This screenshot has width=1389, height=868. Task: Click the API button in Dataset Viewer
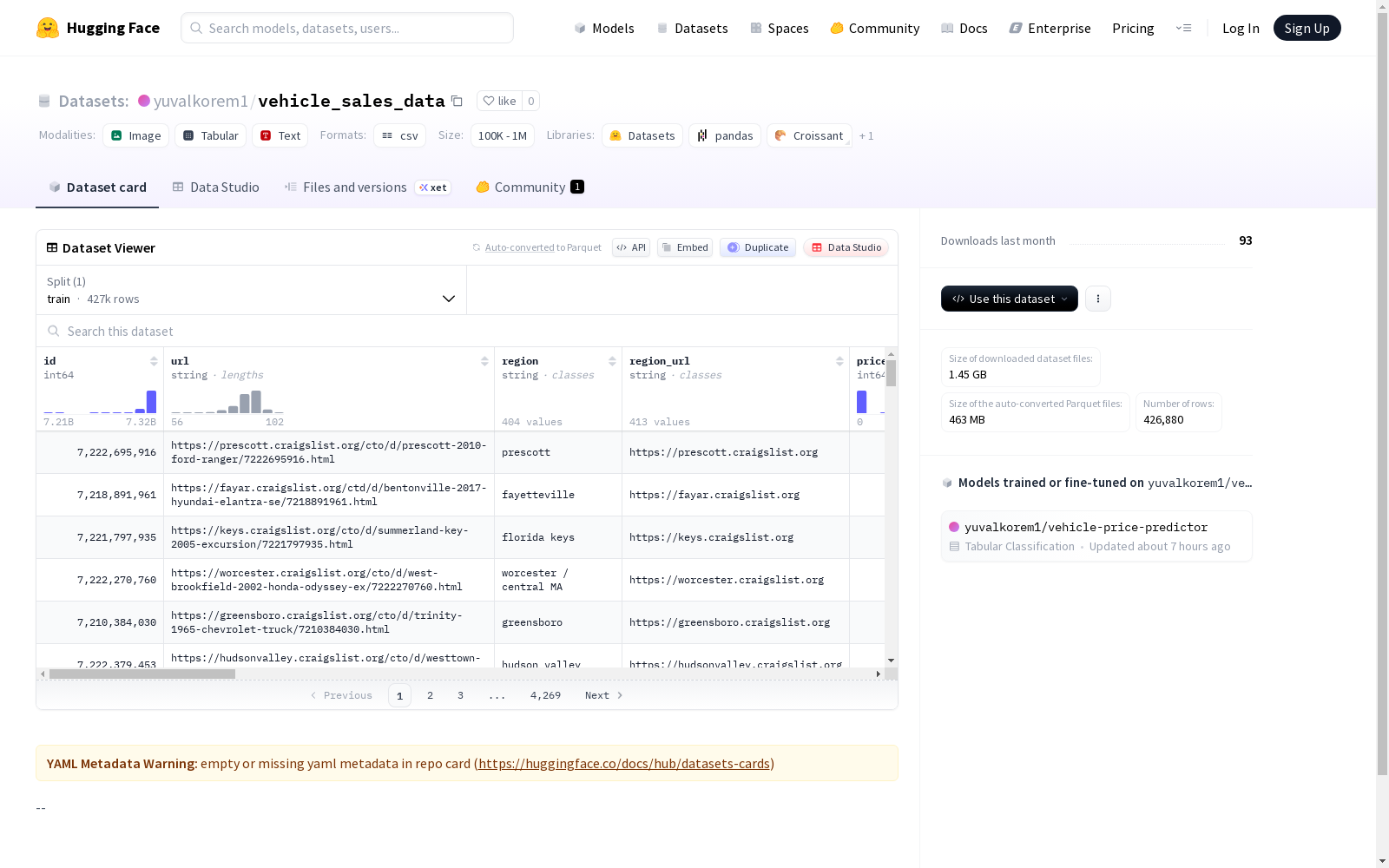coord(631,247)
